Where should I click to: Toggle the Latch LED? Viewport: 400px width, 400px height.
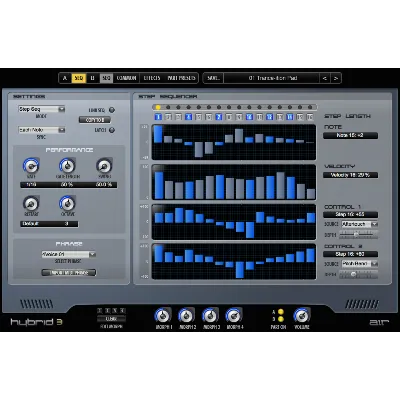[112, 130]
